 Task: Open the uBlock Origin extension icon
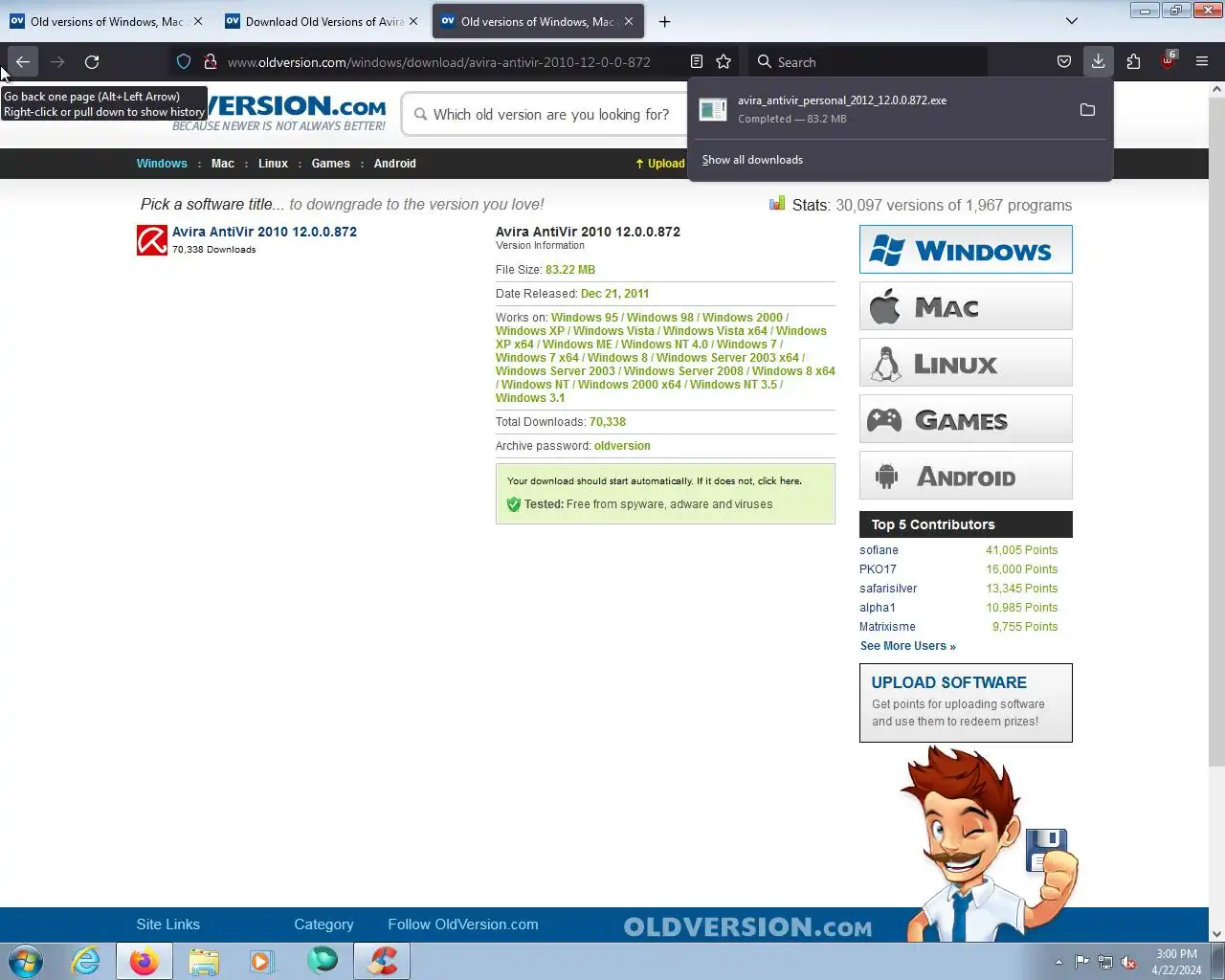click(x=1168, y=60)
